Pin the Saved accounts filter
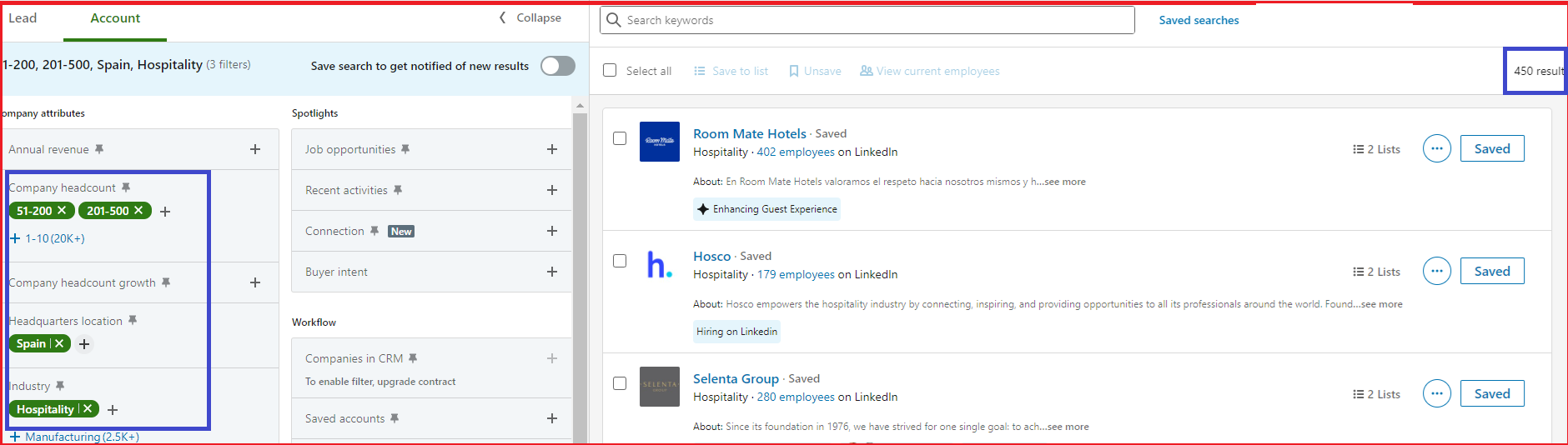 (395, 418)
